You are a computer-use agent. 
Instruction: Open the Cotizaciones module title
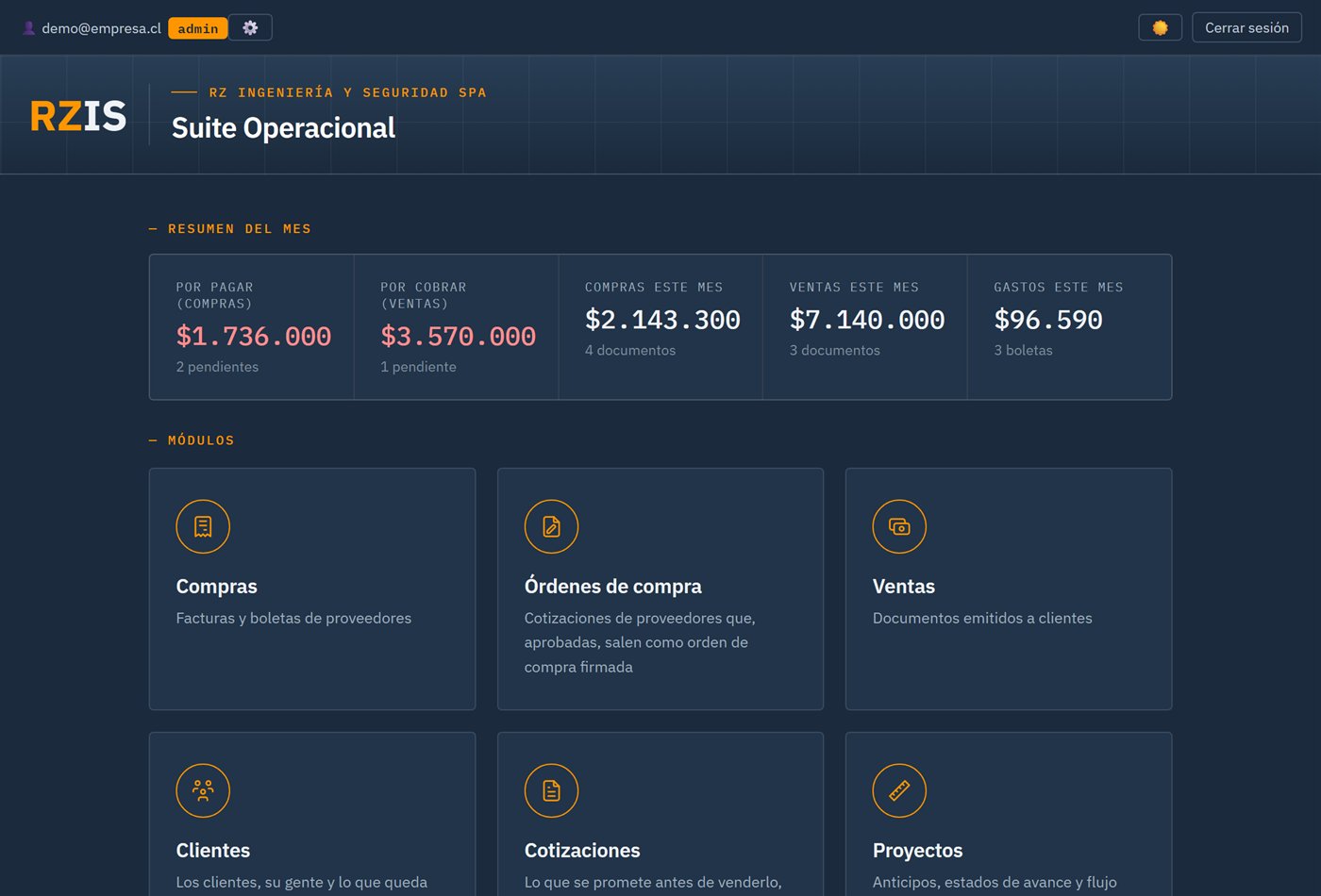tap(582, 851)
